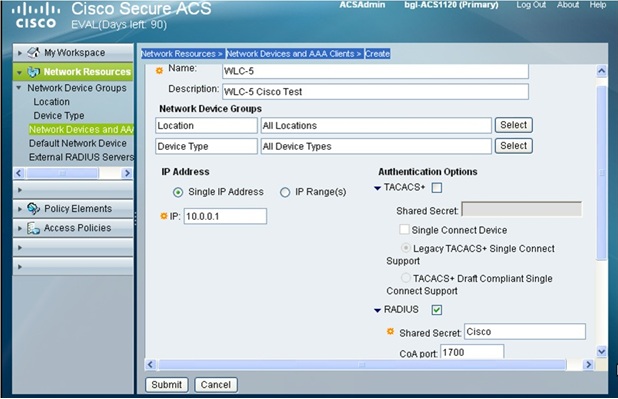The image size is (618, 399).
Task: Expand the Access Policies section arrow
Action: point(20,228)
